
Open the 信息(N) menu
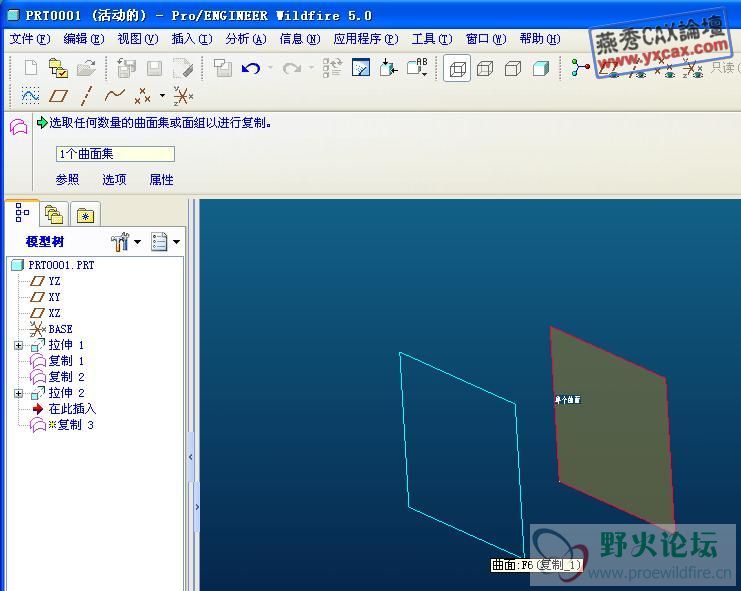point(300,39)
